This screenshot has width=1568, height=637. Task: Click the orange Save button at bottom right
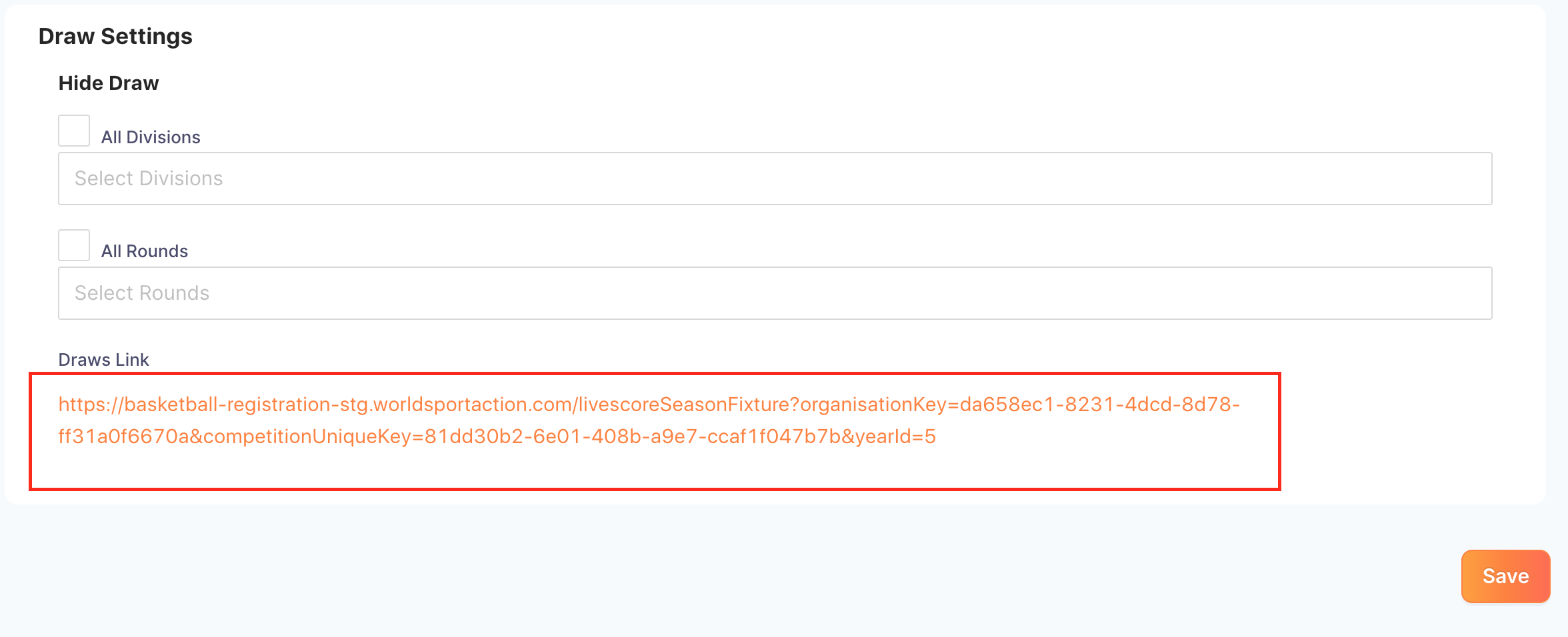point(1505,576)
